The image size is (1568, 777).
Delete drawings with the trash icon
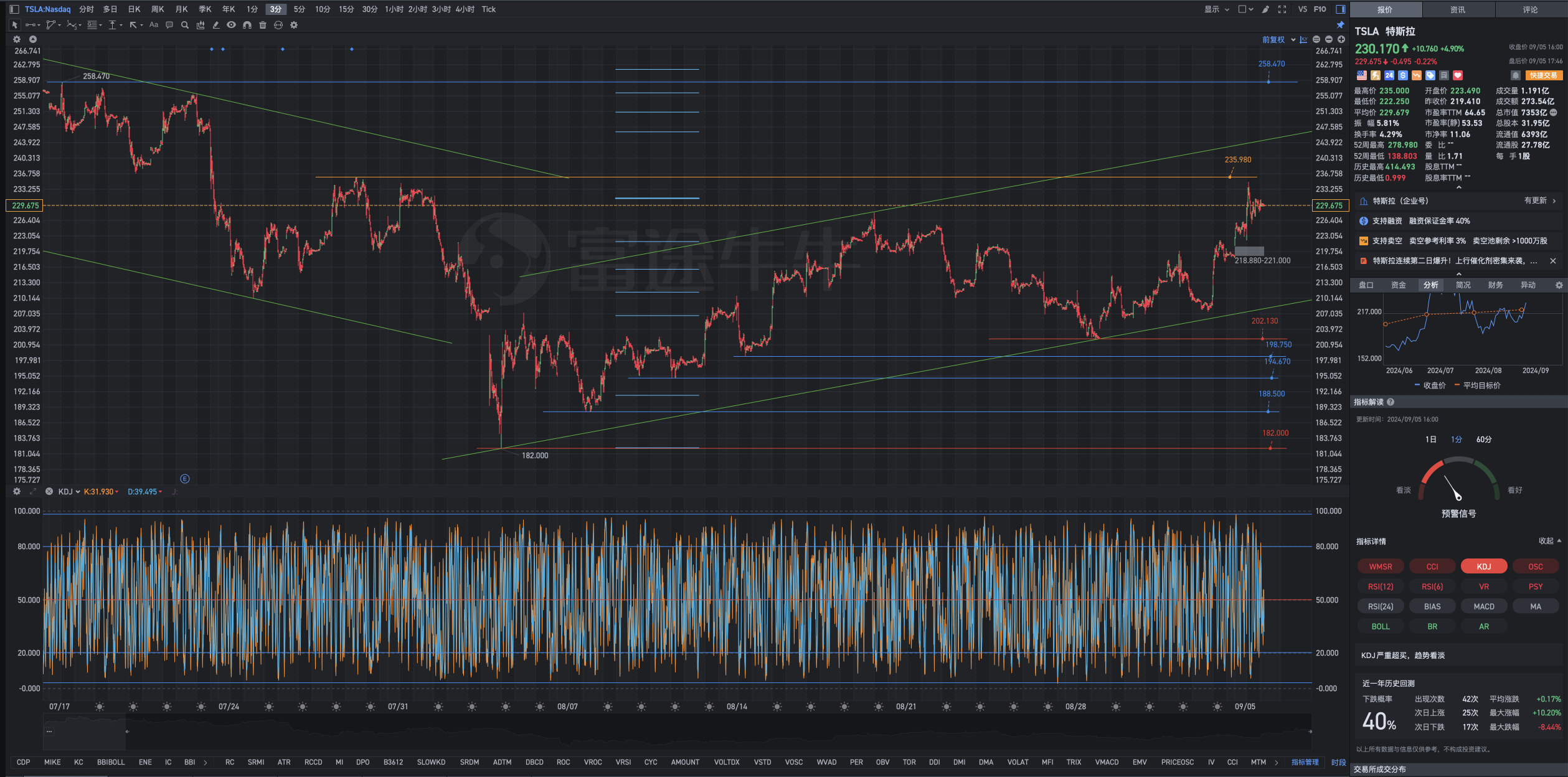[263, 25]
